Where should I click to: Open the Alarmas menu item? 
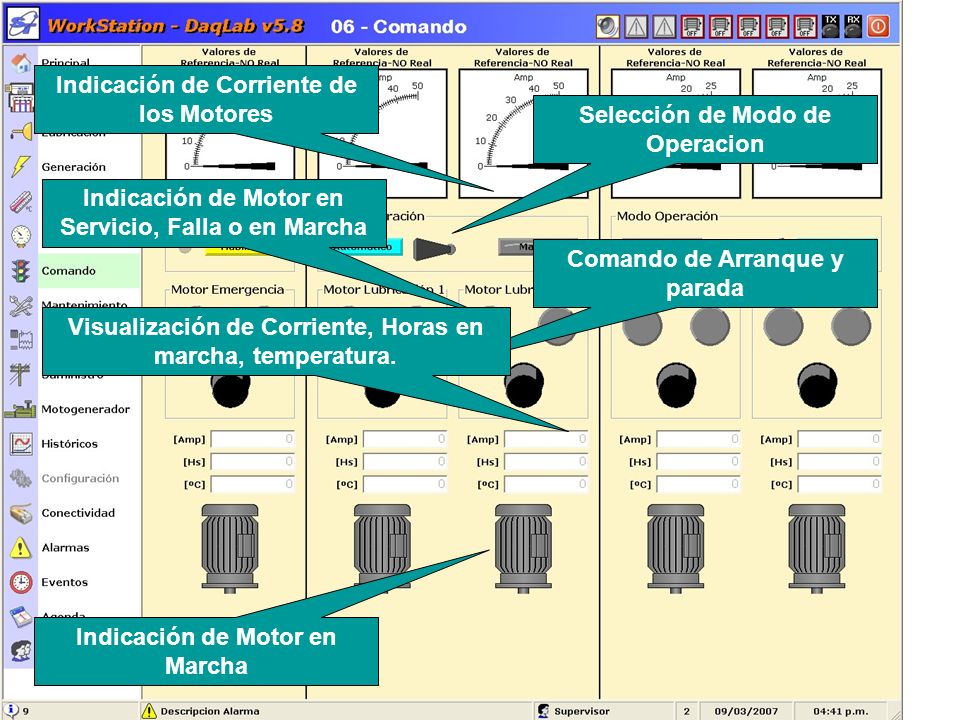(x=65, y=548)
